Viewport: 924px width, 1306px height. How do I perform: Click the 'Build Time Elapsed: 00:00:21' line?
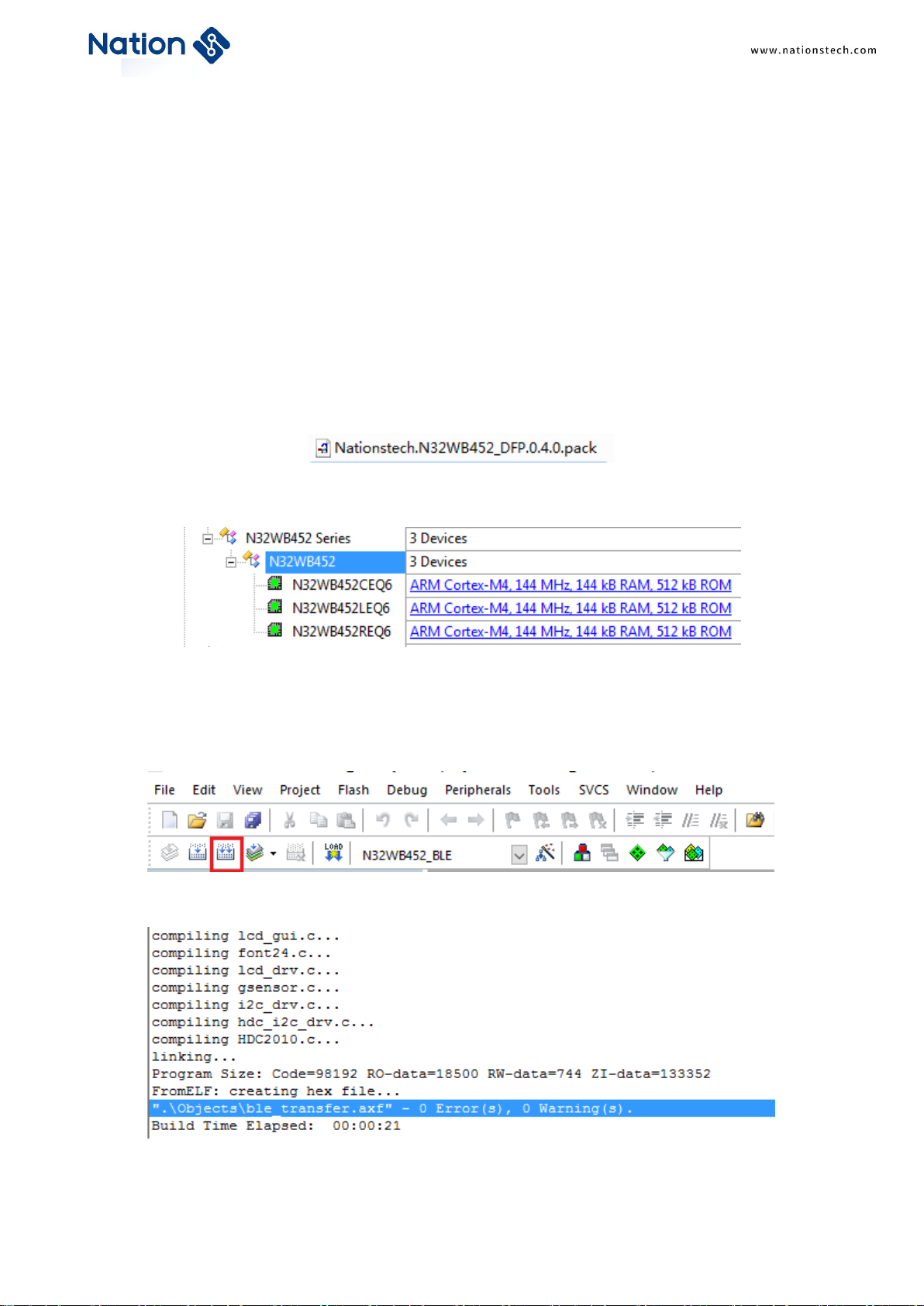pyautogui.click(x=276, y=1126)
